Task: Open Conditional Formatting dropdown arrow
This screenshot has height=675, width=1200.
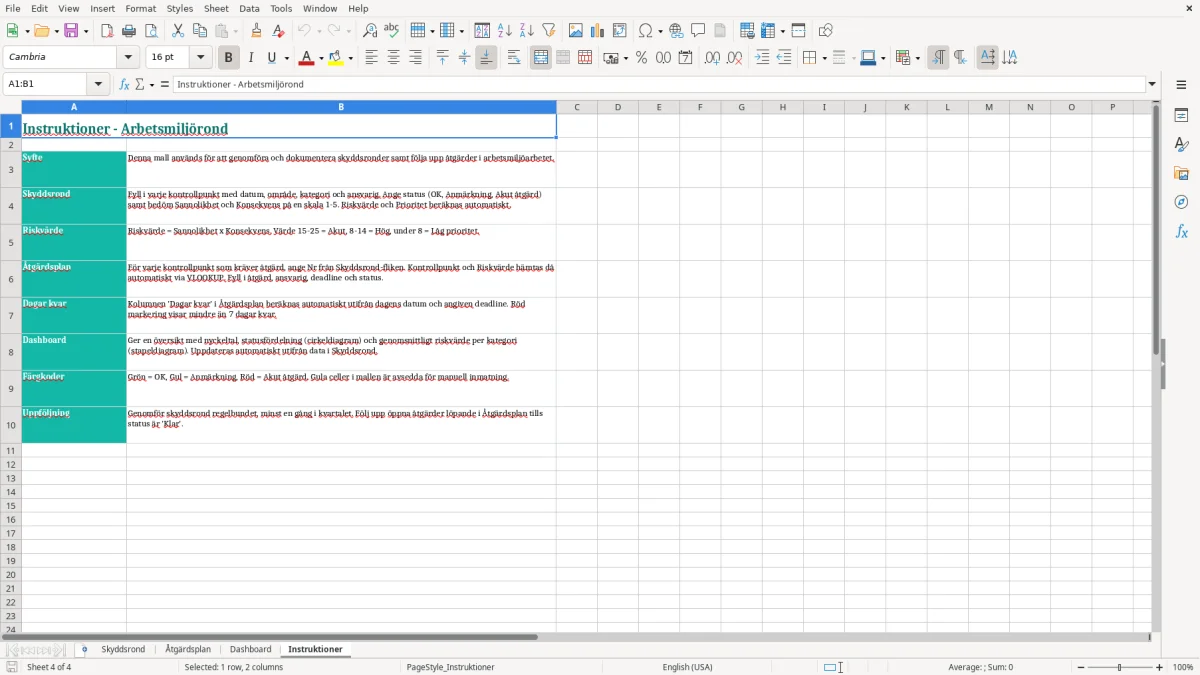Action: tap(917, 58)
